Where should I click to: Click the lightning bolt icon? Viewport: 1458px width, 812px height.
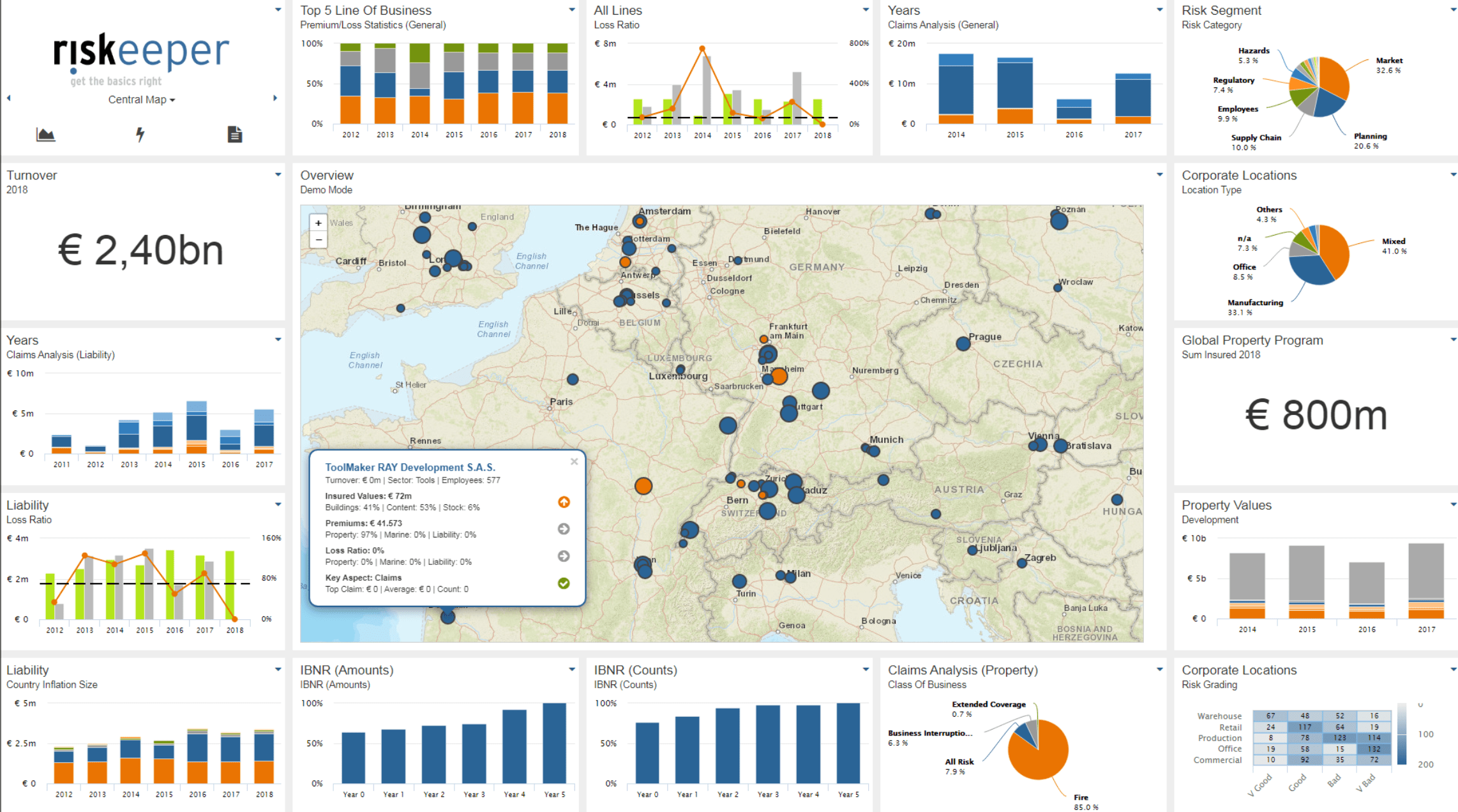pyautogui.click(x=140, y=135)
